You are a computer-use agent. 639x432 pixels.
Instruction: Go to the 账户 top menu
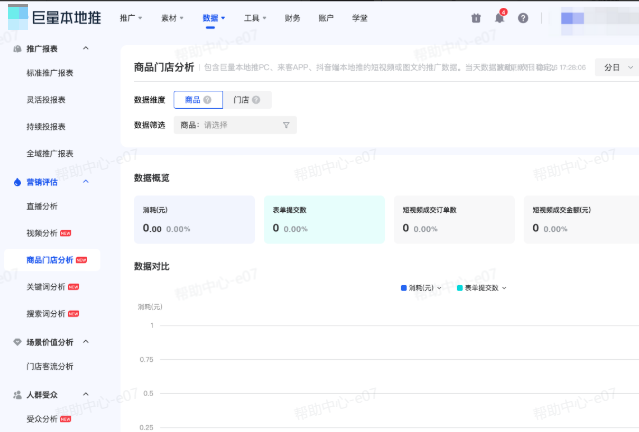click(326, 18)
